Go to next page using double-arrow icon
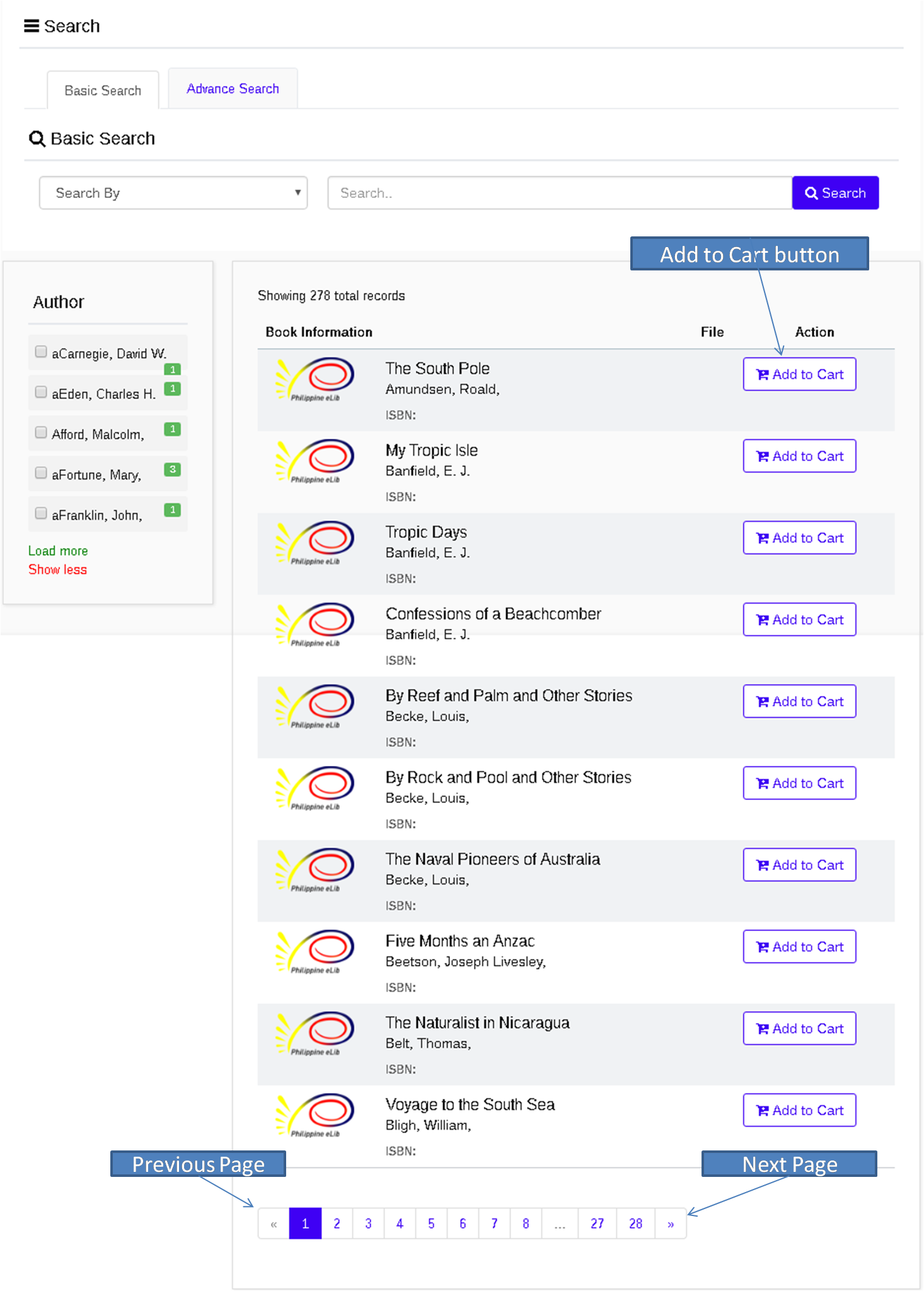Screen dimensions: 924x1291 coord(671,1224)
